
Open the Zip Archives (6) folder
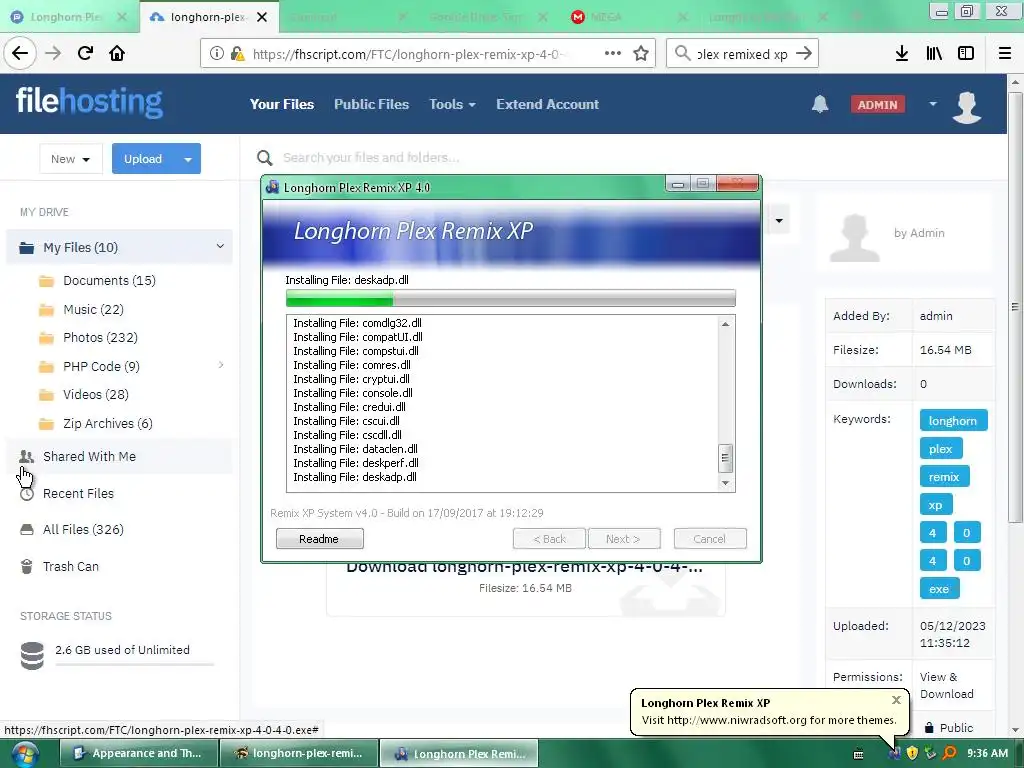tap(108, 423)
